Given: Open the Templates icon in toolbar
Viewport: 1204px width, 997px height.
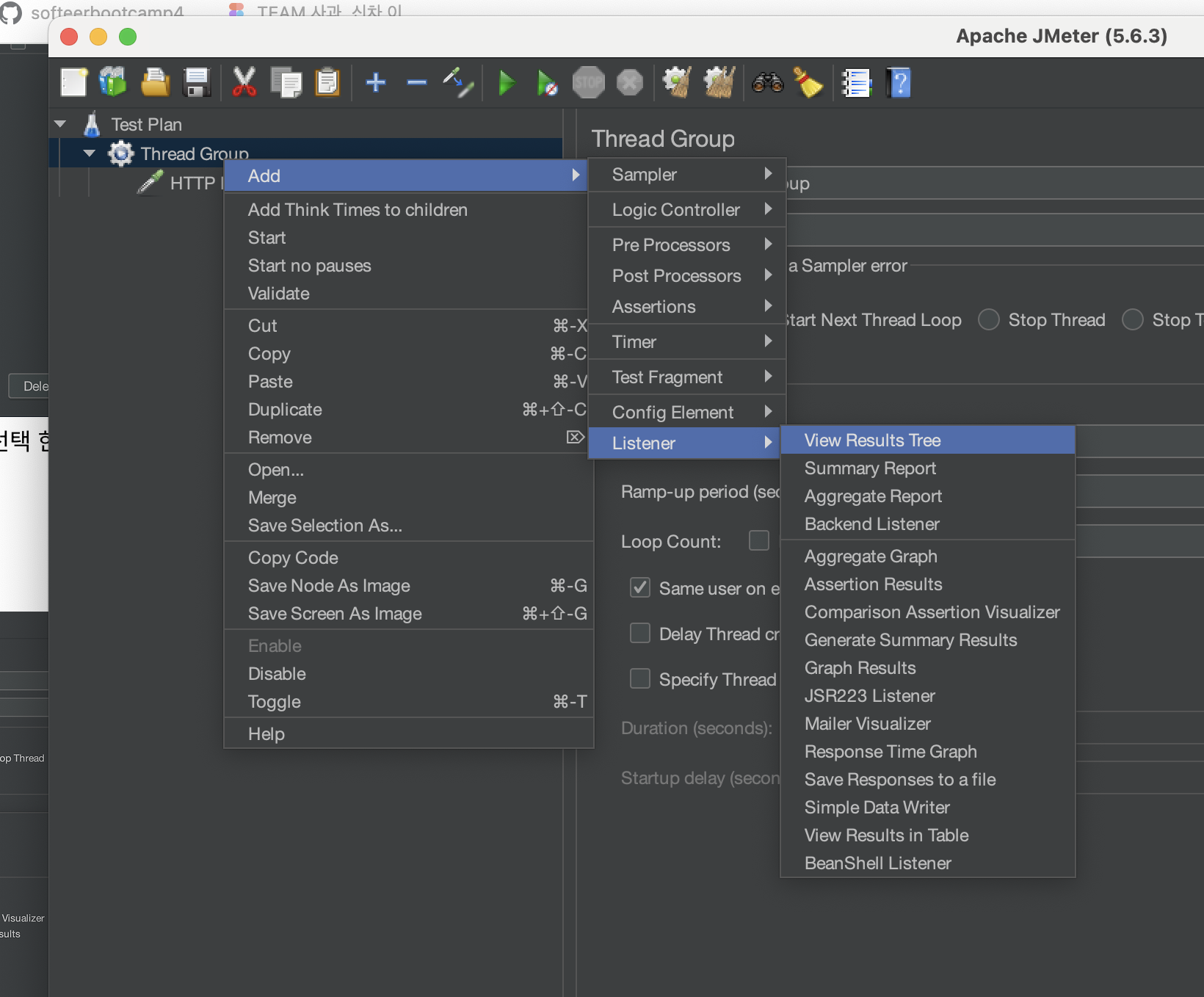Looking at the screenshot, I should point(113,82).
